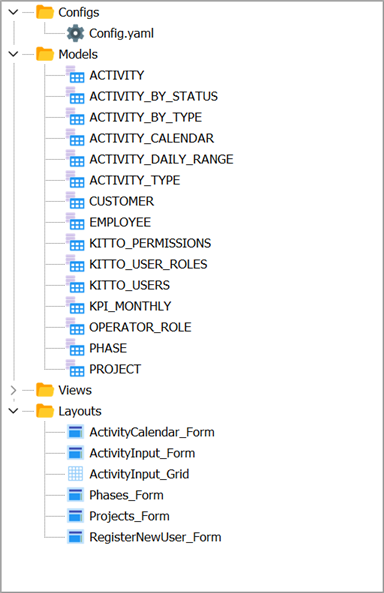Select the ActivityCalendar_Form layout
The width and height of the screenshot is (384, 593).
point(152,432)
